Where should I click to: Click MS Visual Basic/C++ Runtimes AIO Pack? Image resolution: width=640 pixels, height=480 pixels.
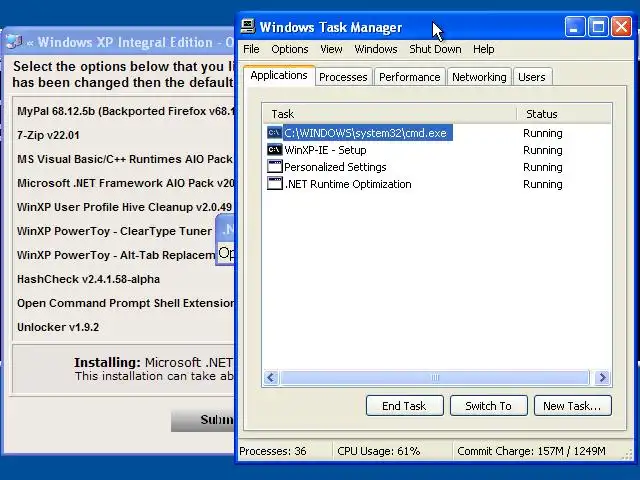125,159
